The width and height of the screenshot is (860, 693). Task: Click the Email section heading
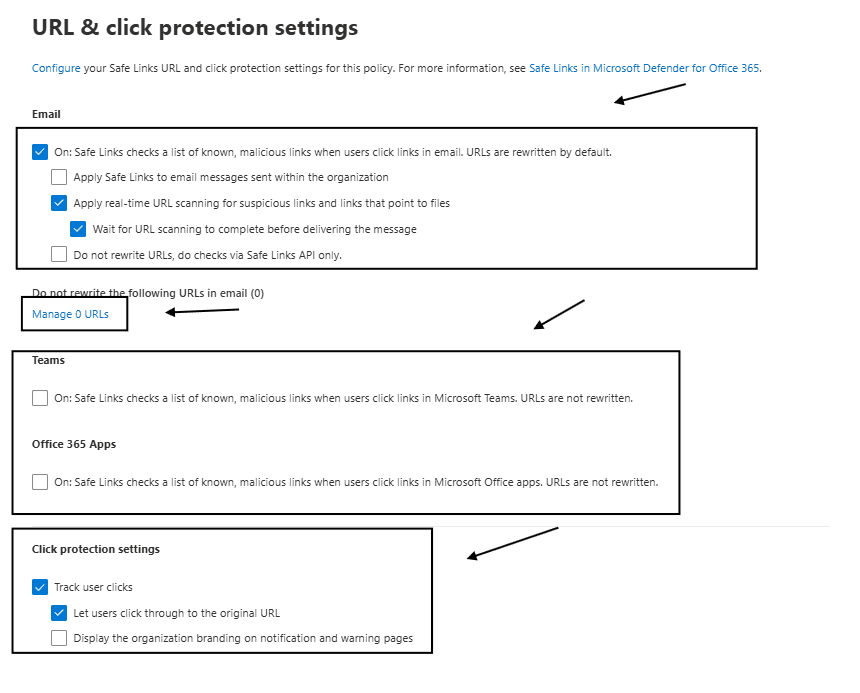click(x=46, y=114)
